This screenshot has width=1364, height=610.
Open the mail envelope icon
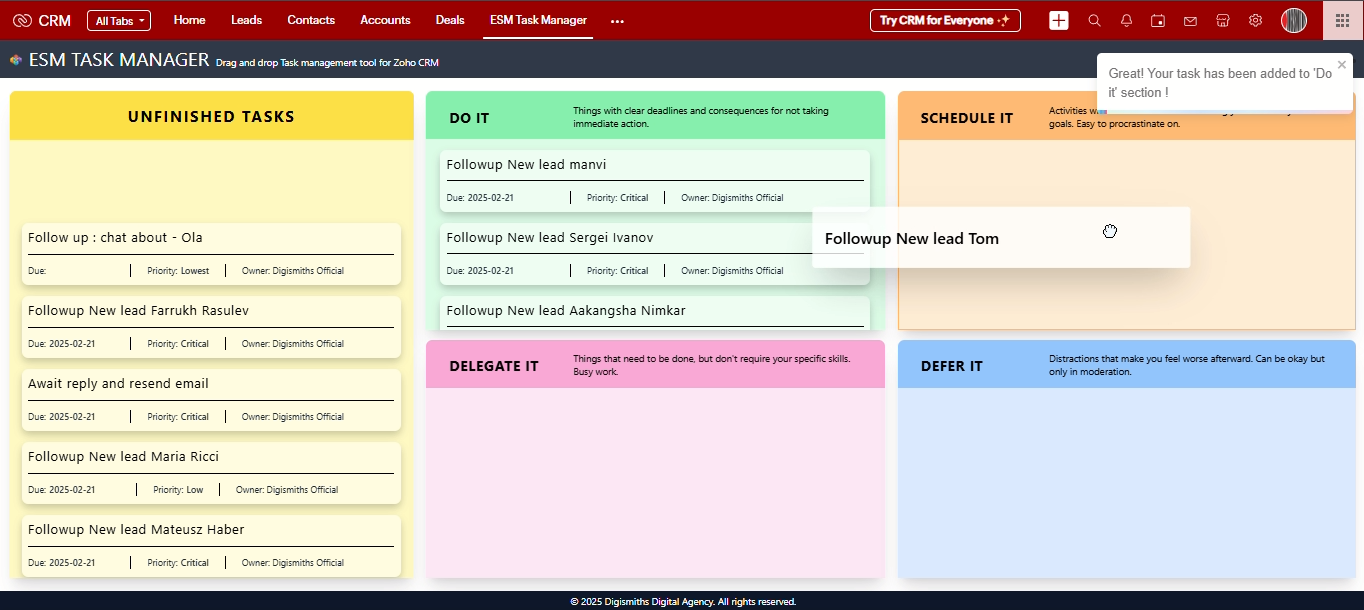point(1190,20)
